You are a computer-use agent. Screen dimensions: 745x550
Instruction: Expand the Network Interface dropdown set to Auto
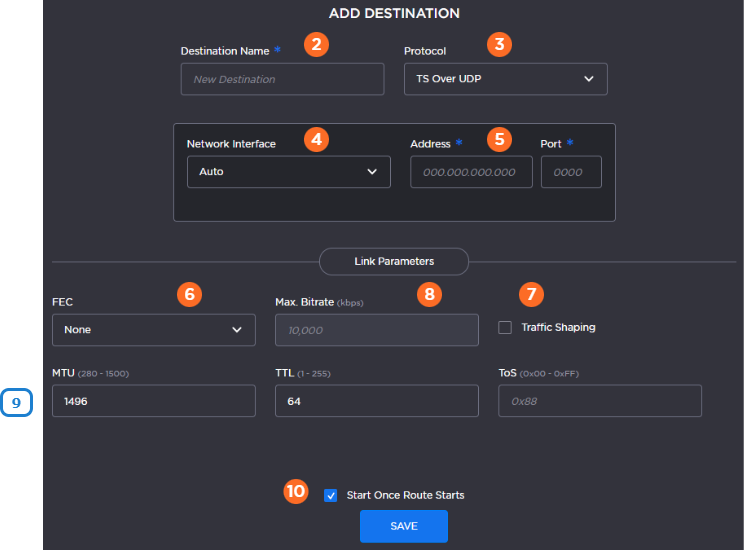(x=288, y=172)
